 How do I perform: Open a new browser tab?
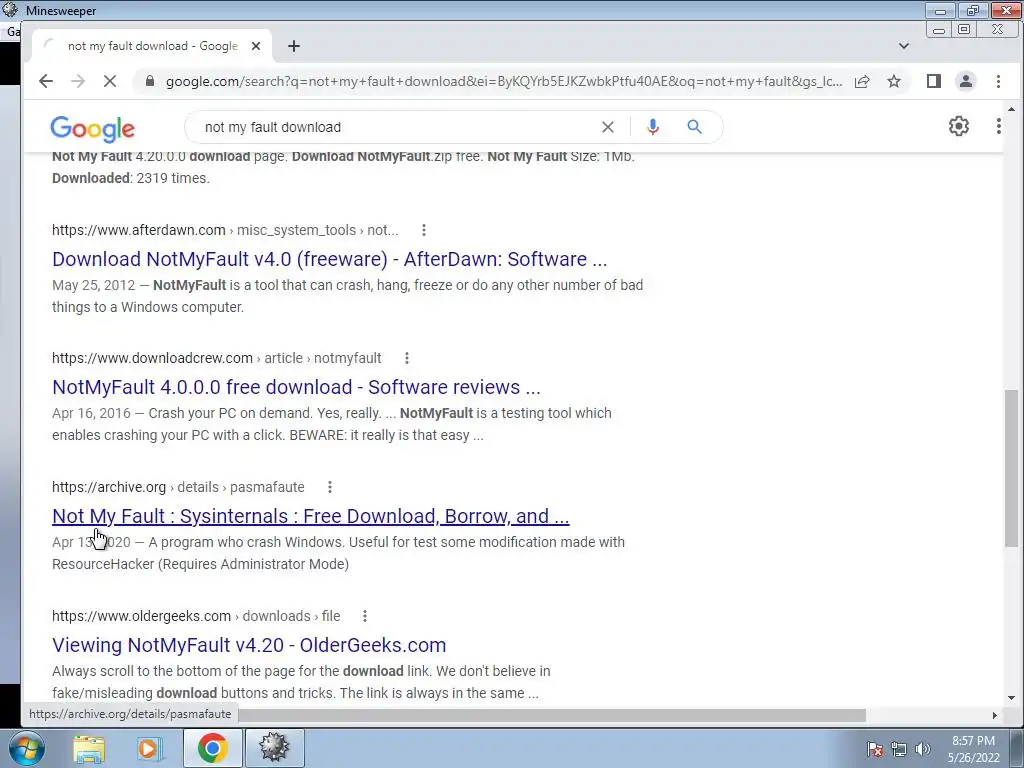[294, 46]
